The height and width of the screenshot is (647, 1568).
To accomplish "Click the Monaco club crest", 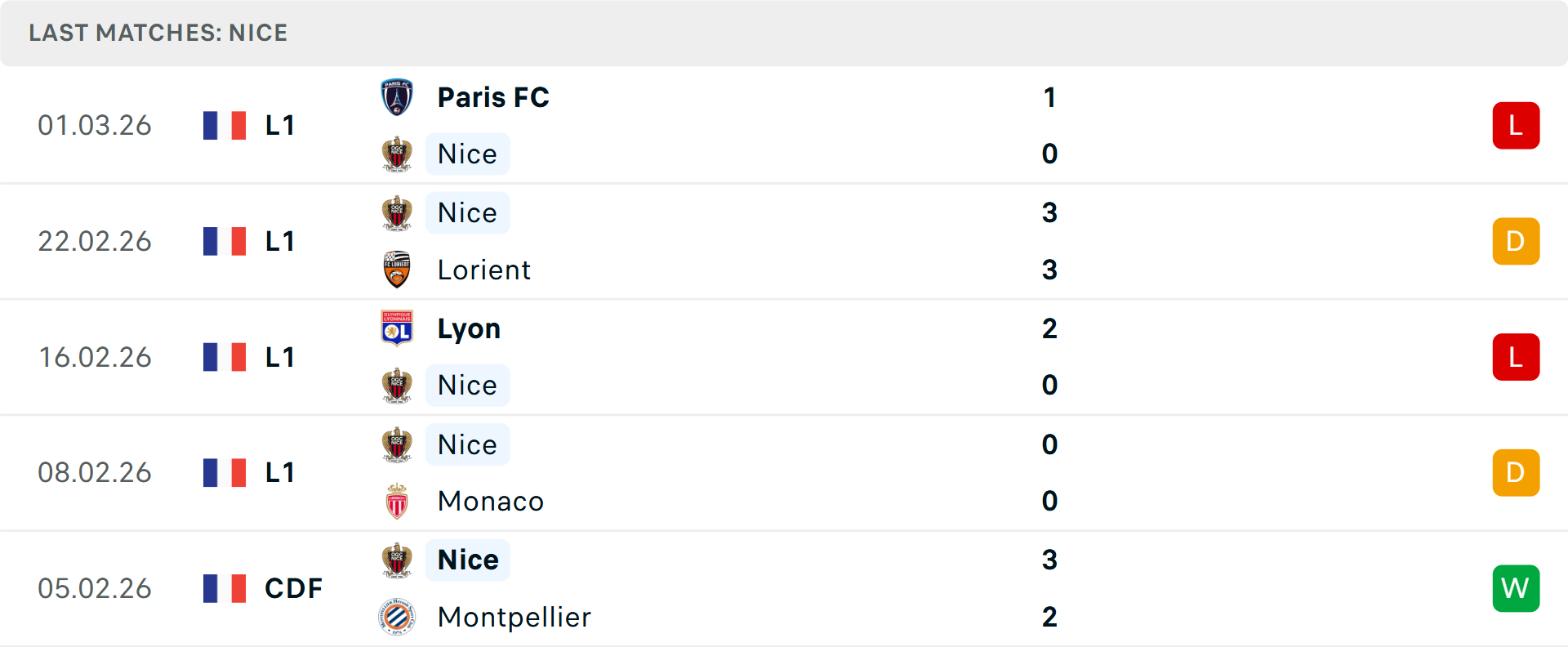I will pos(397,502).
